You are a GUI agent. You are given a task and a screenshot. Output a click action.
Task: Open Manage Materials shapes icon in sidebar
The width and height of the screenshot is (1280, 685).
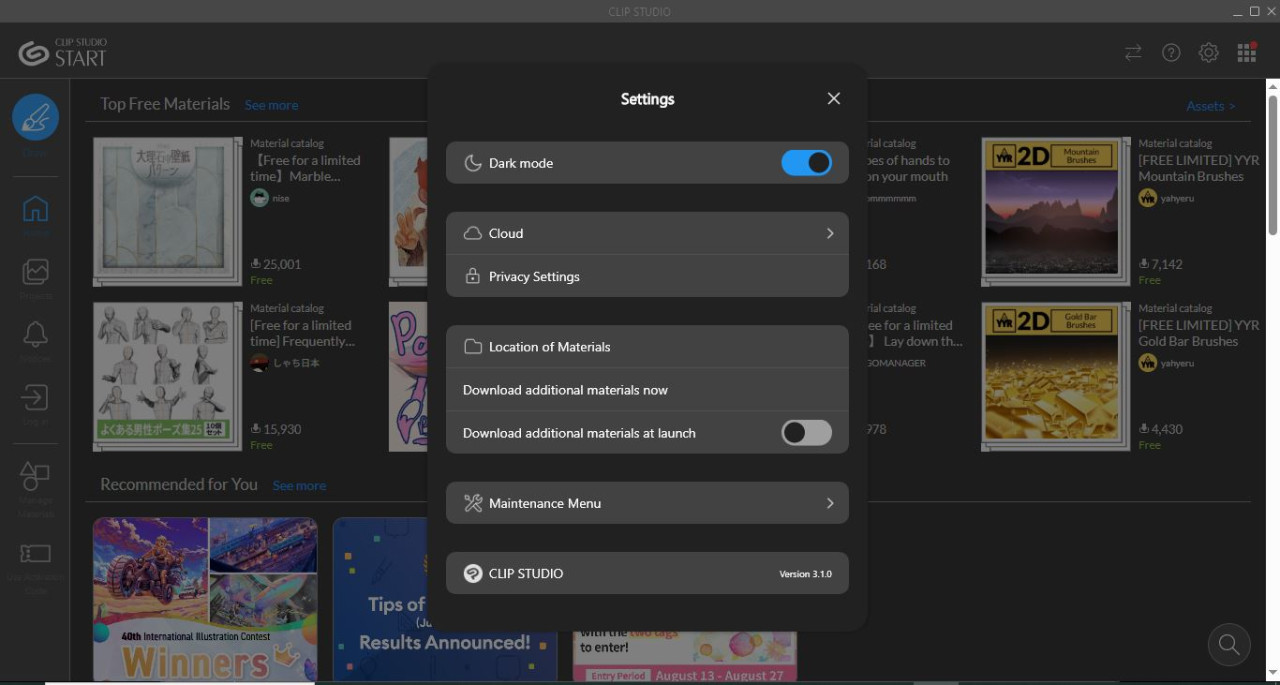35,476
